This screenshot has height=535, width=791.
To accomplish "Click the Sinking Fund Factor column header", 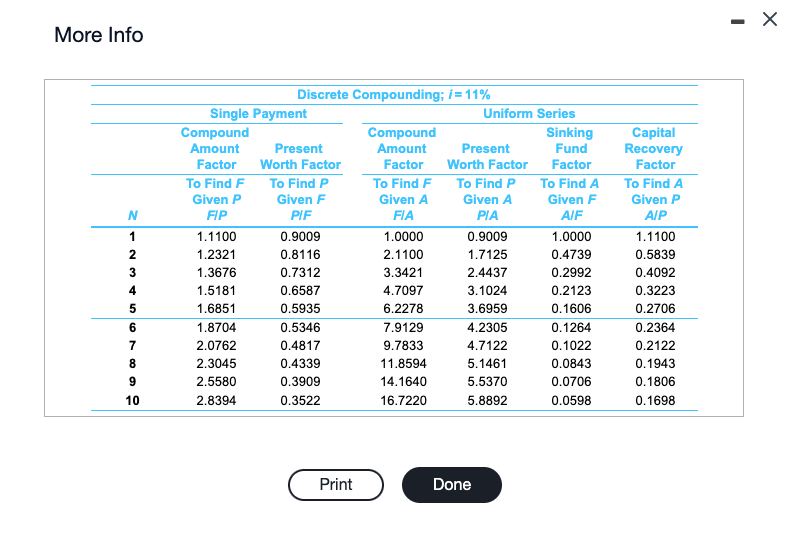I will tap(571, 148).
